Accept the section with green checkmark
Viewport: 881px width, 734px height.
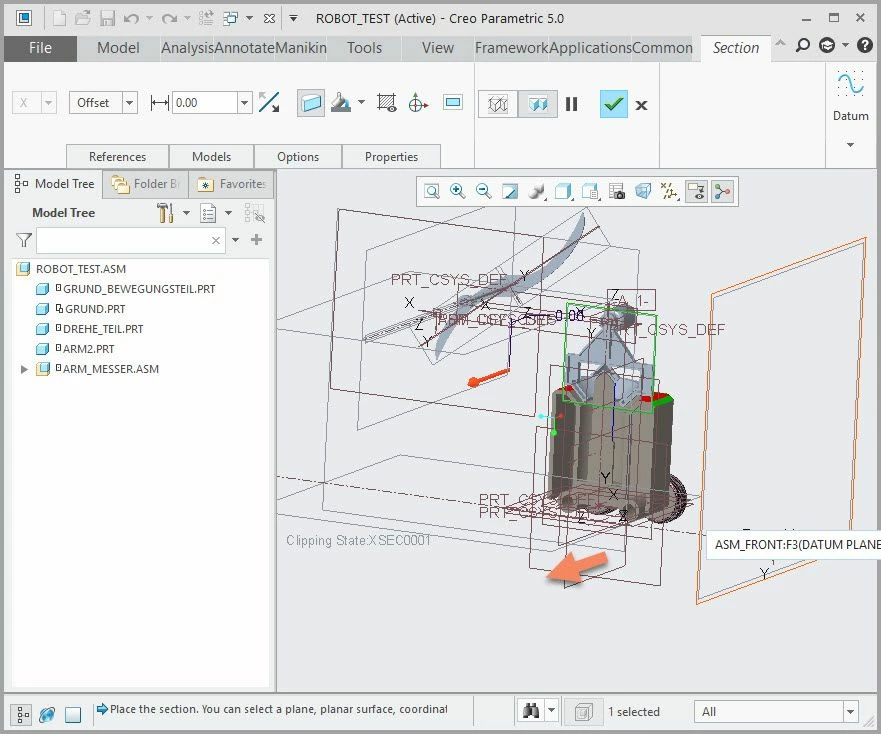pyautogui.click(x=614, y=104)
